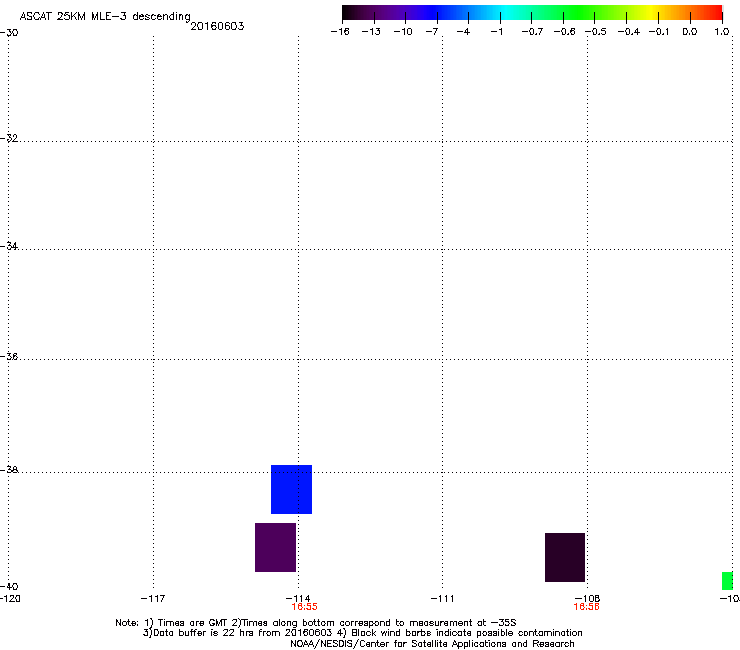The image size is (740, 650).
Task: Click the legend value '1.0'
Action: [722, 32]
